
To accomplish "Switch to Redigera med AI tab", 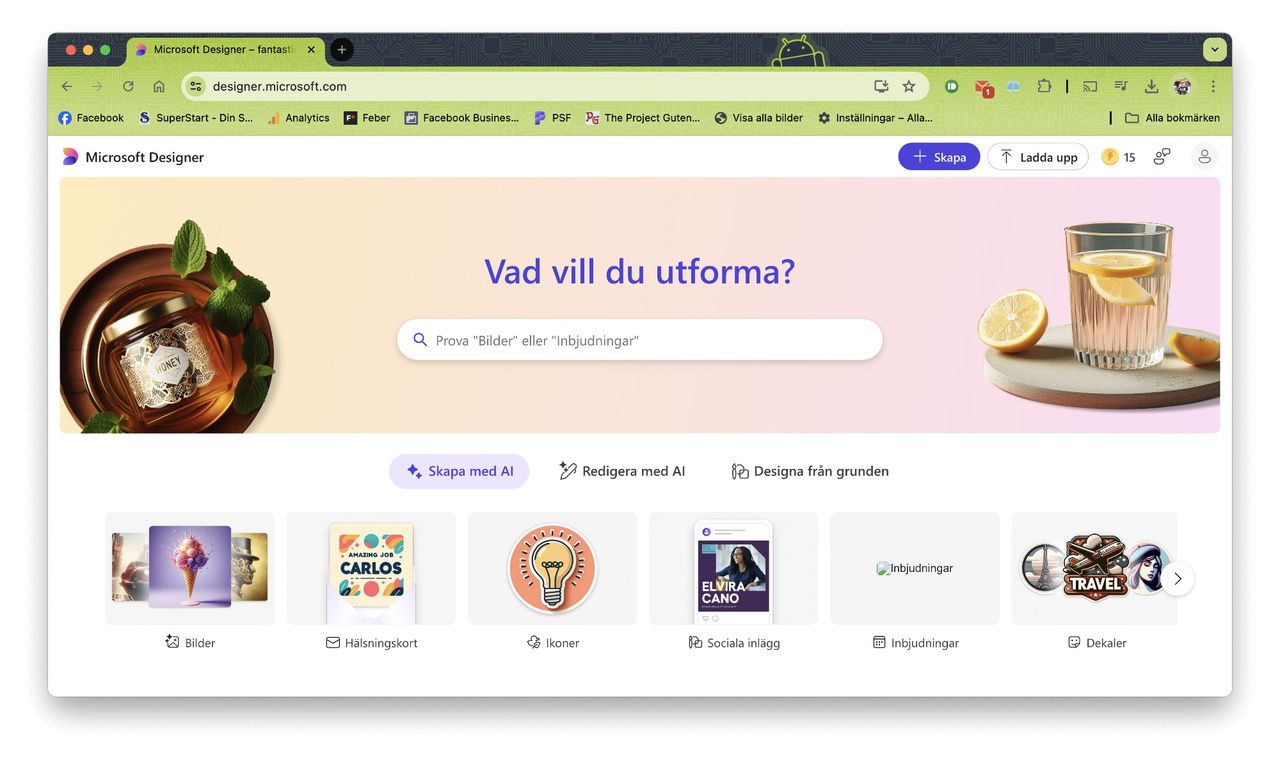I will point(622,471).
